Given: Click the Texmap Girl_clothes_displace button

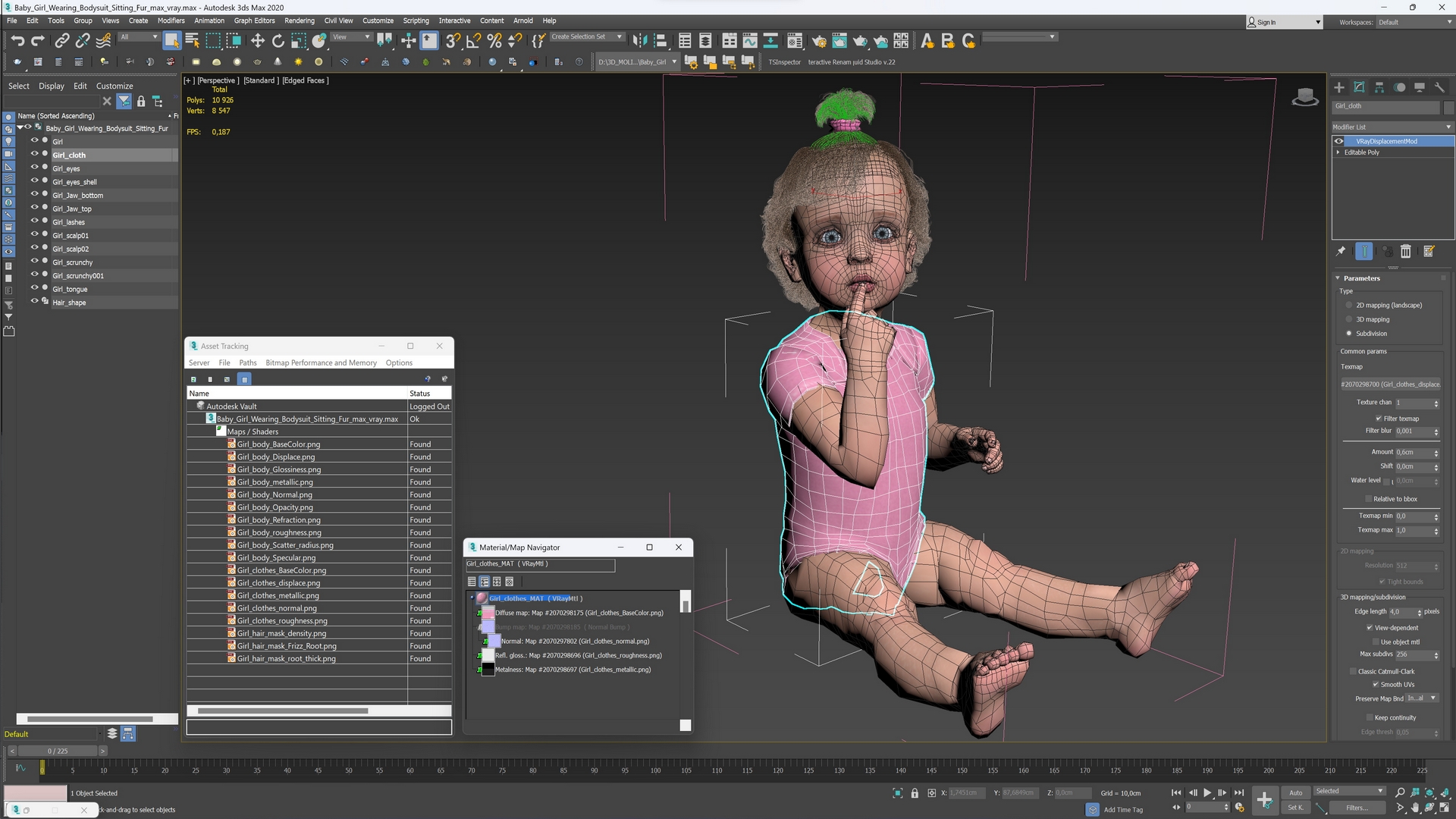Looking at the screenshot, I should (x=1390, y=384).
